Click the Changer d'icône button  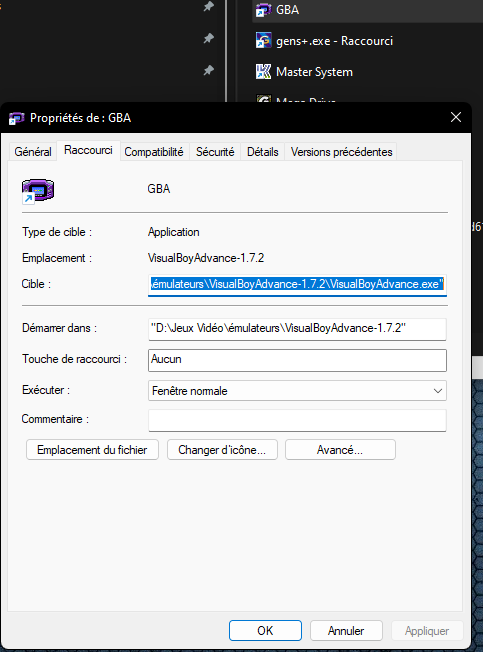[x=222, y=450]
